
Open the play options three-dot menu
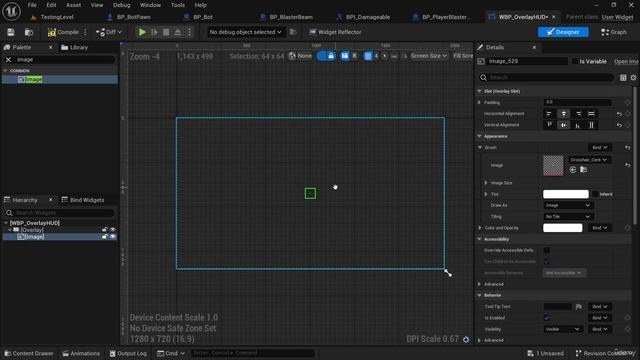click(189, 32)
